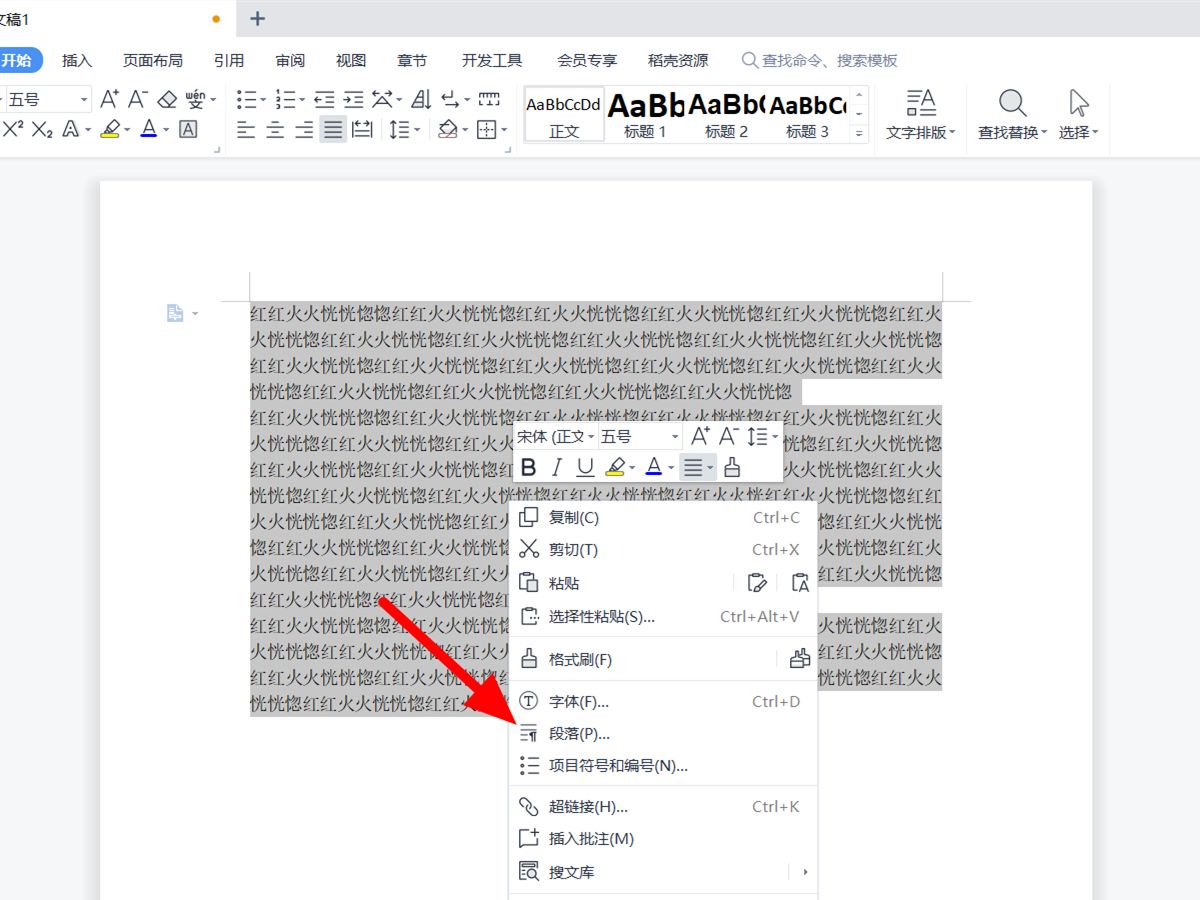Open the 文字排版 text layout dropdown

[x=921, y=114]
